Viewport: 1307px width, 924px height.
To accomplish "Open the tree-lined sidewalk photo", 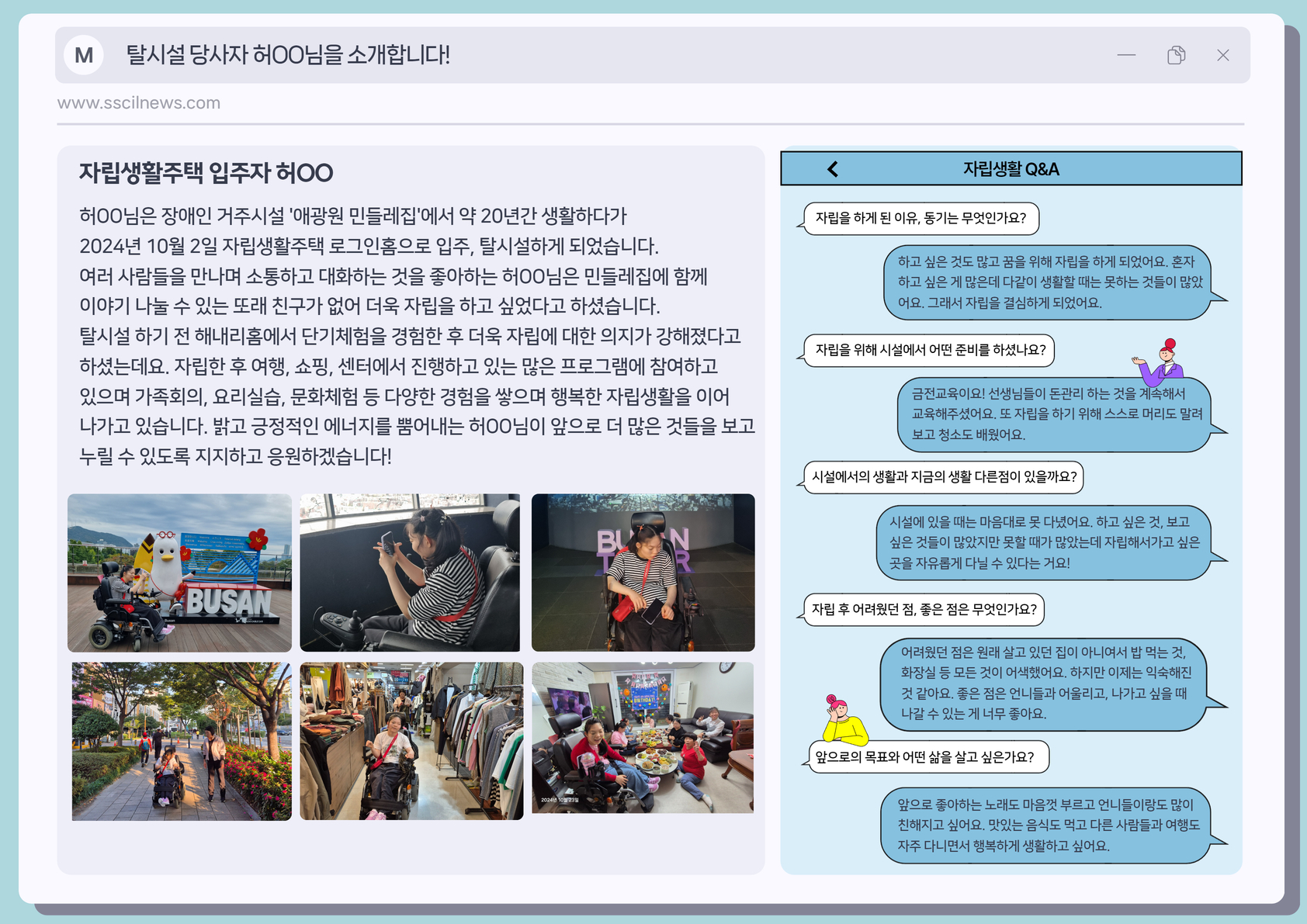I will click(x=182, y=741).
